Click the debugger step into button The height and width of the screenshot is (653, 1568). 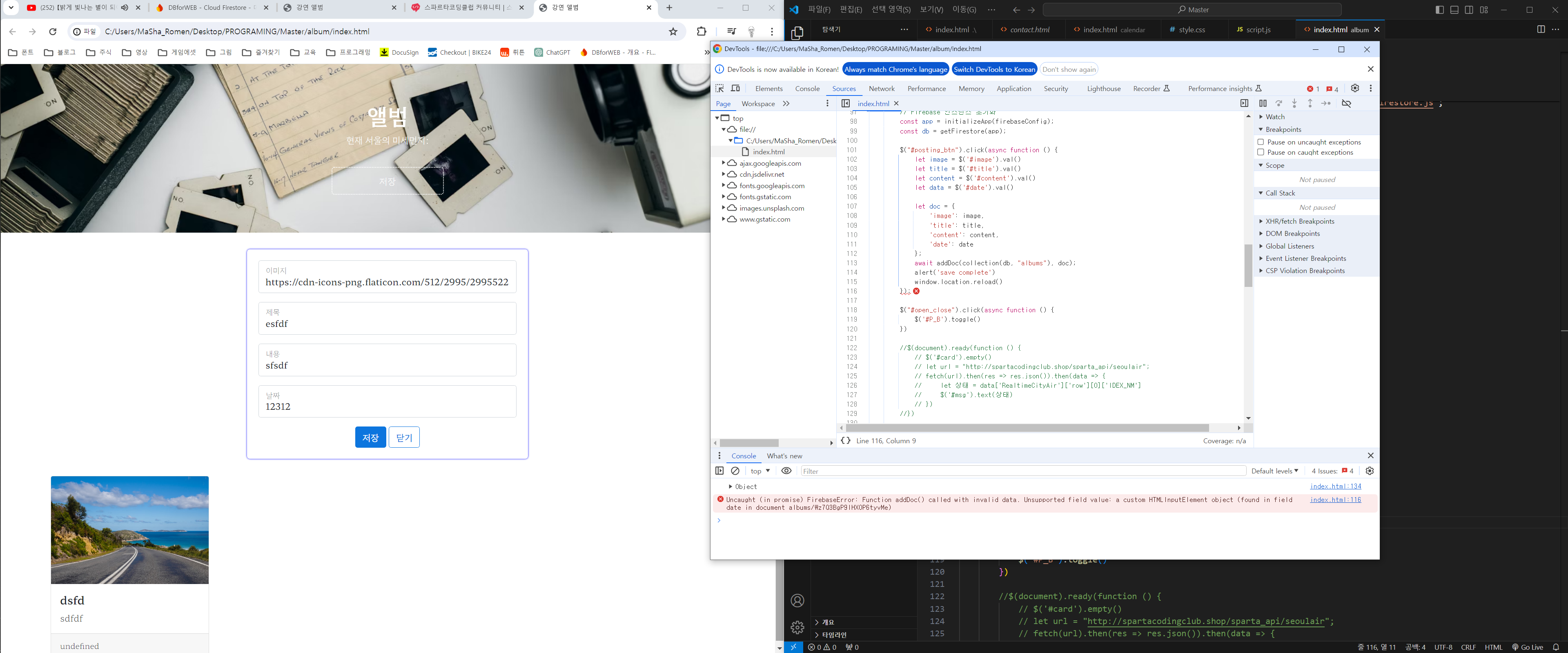point(1295,103)
